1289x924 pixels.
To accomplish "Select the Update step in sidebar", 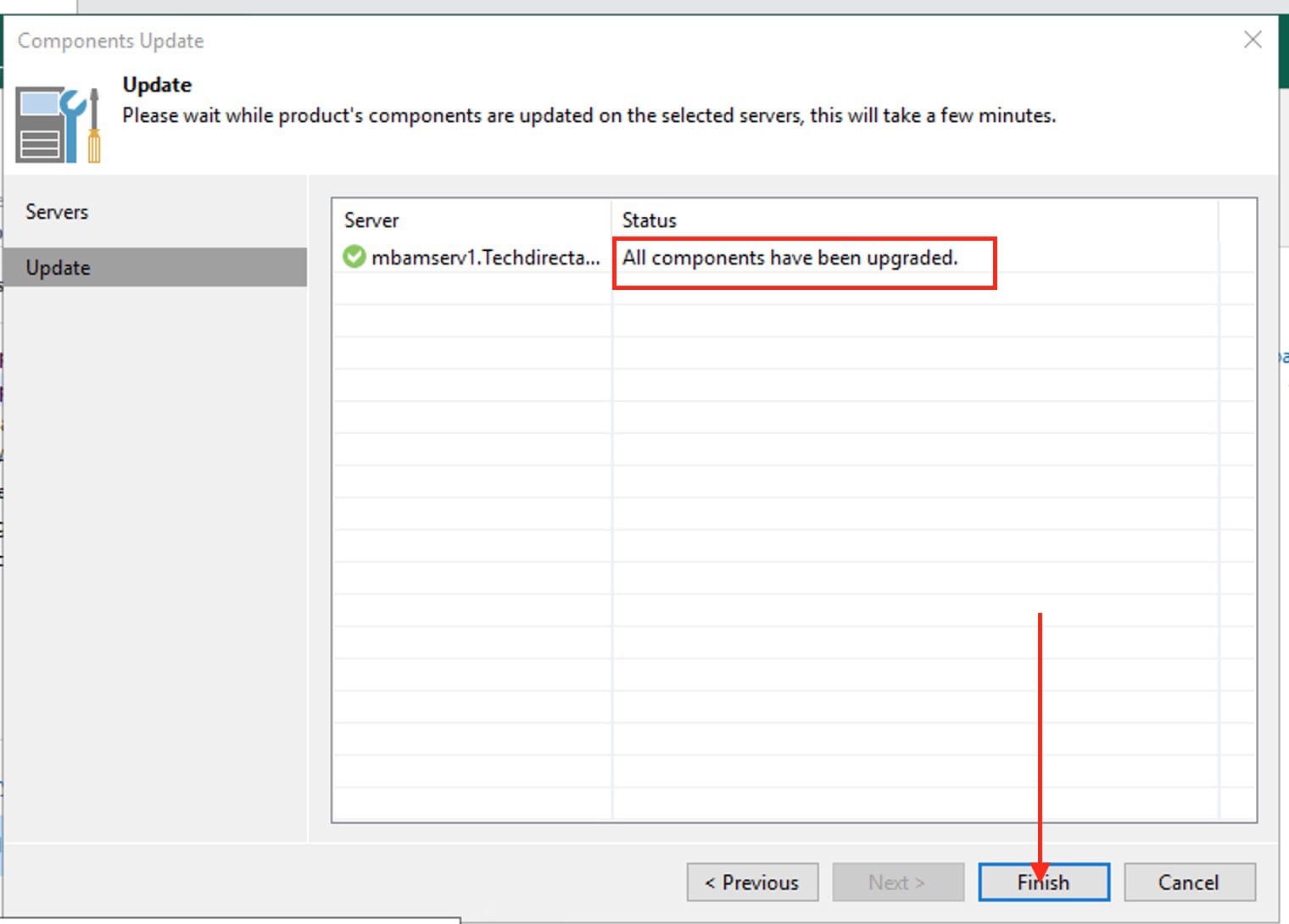I will point(58,268).
